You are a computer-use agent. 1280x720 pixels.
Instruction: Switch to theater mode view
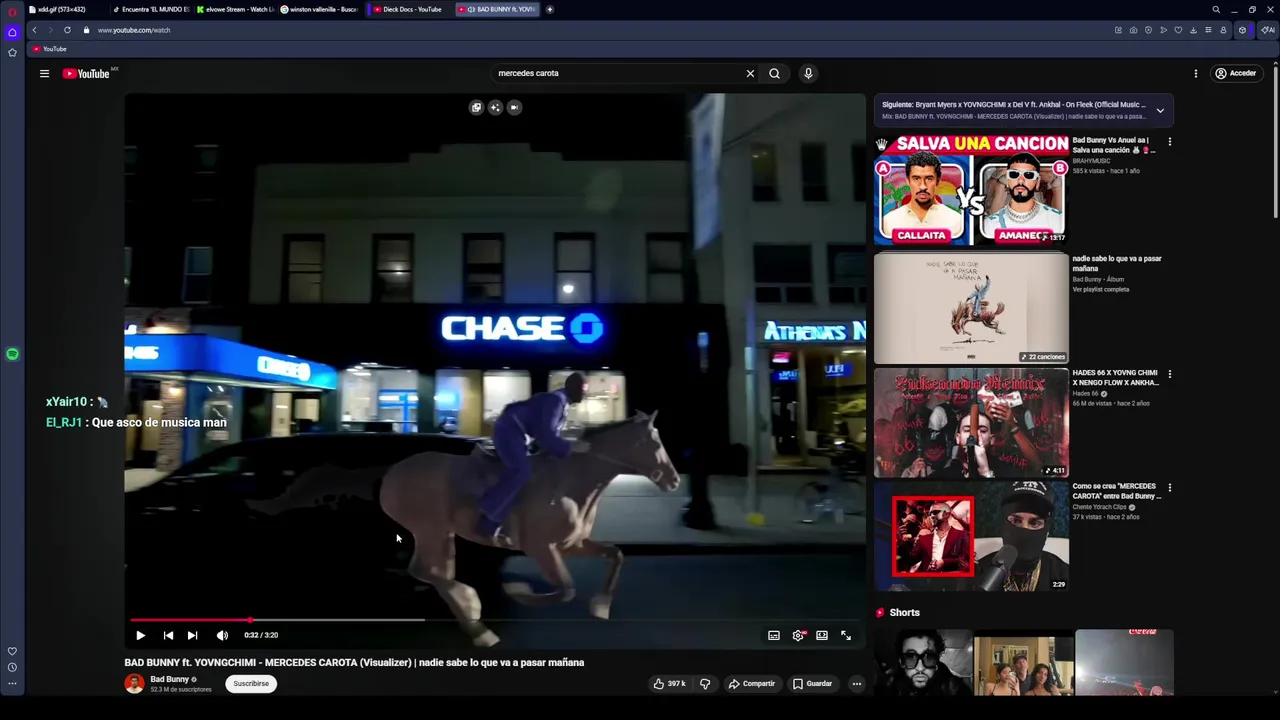coord(822,635)
